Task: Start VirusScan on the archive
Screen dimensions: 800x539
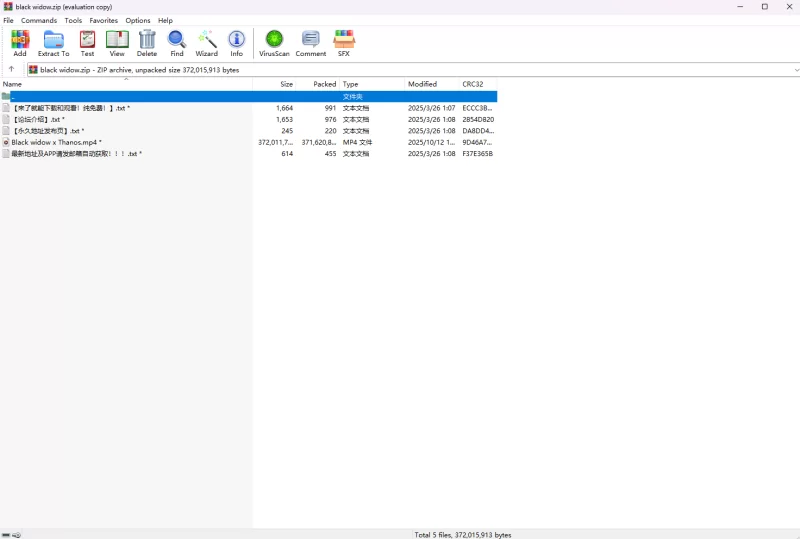Action: [274, 42]
